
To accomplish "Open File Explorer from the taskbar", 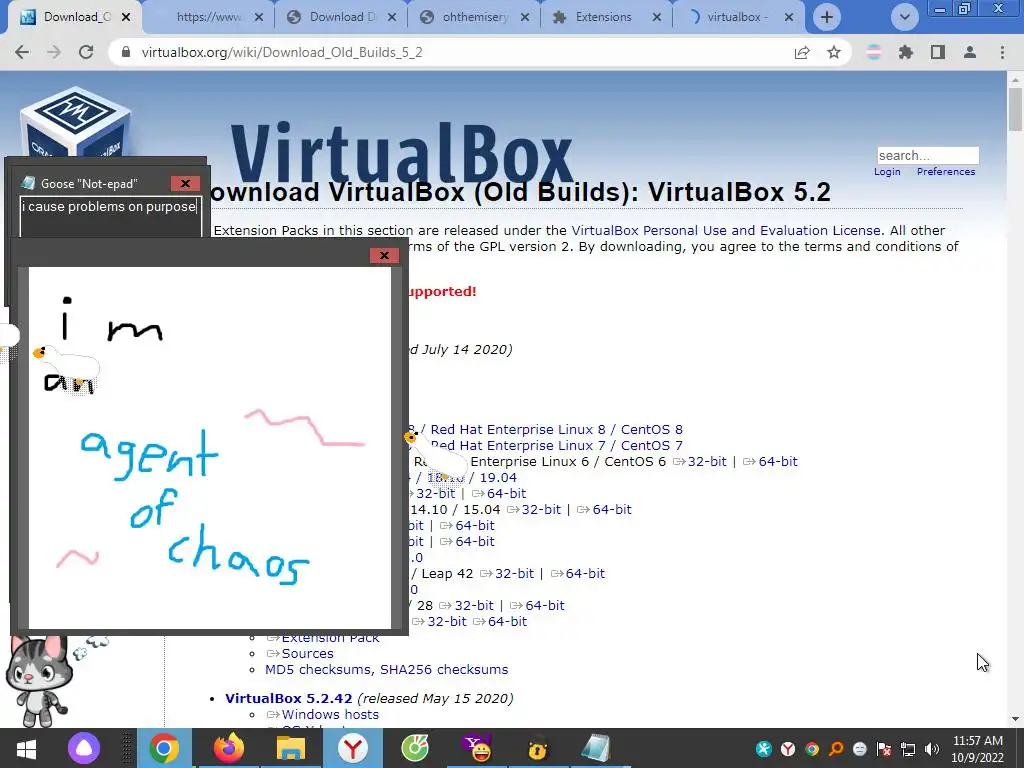I will pos(291,748).
